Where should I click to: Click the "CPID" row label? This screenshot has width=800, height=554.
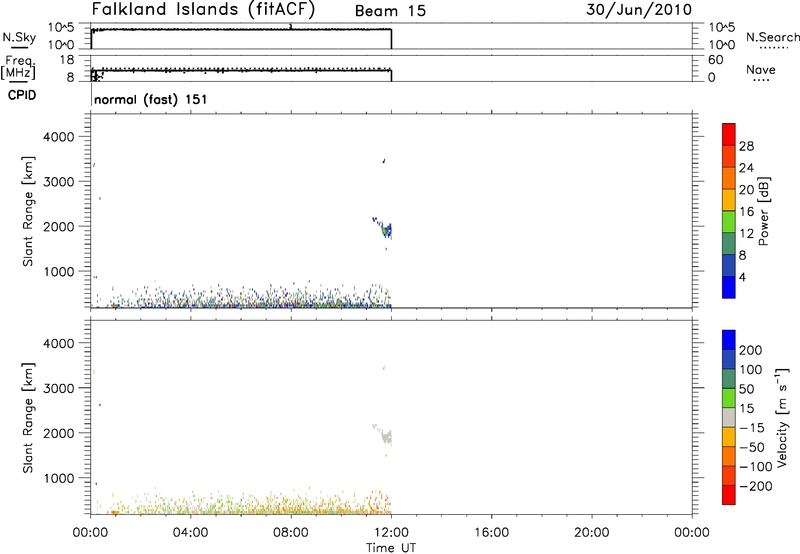pyautogui.click(x=22, y=95)
